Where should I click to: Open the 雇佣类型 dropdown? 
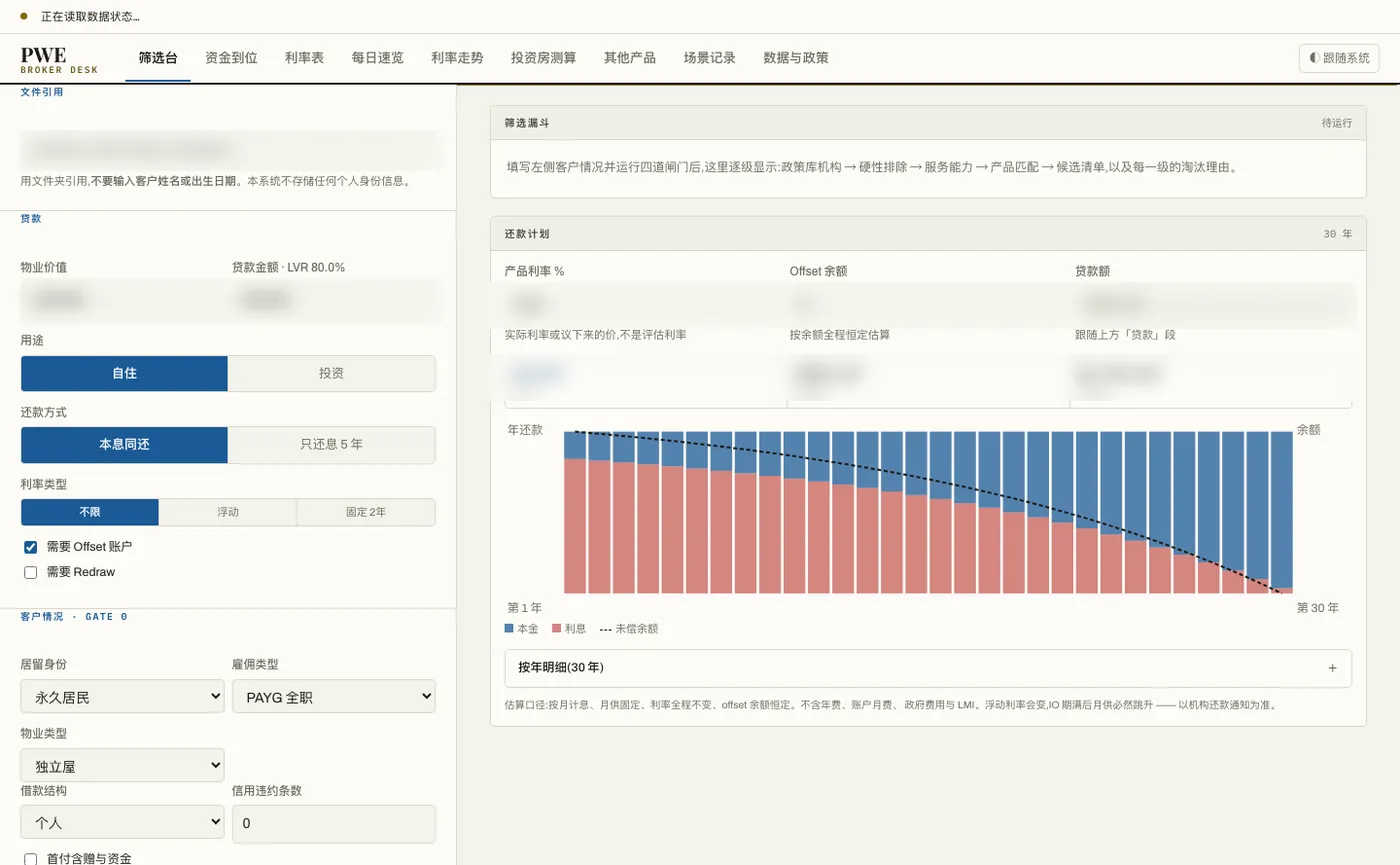click(333, 696)
